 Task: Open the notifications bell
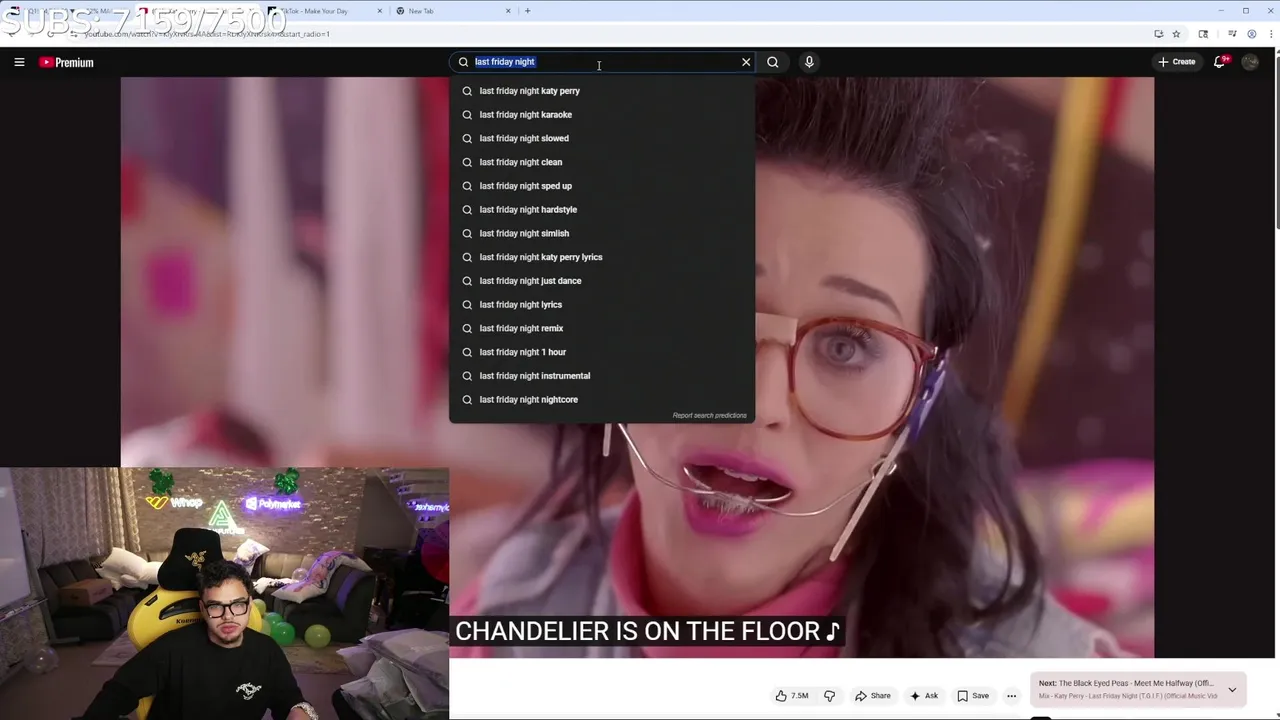(1220, 62)
